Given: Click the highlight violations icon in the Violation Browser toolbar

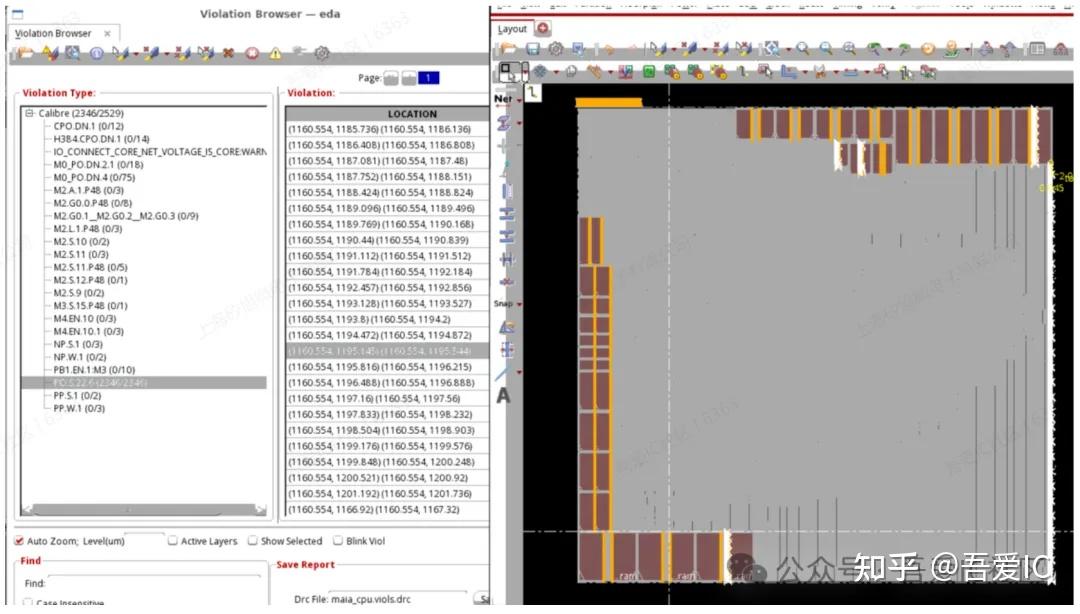Looking at the screenshot, I should click(x=122, y=54).
